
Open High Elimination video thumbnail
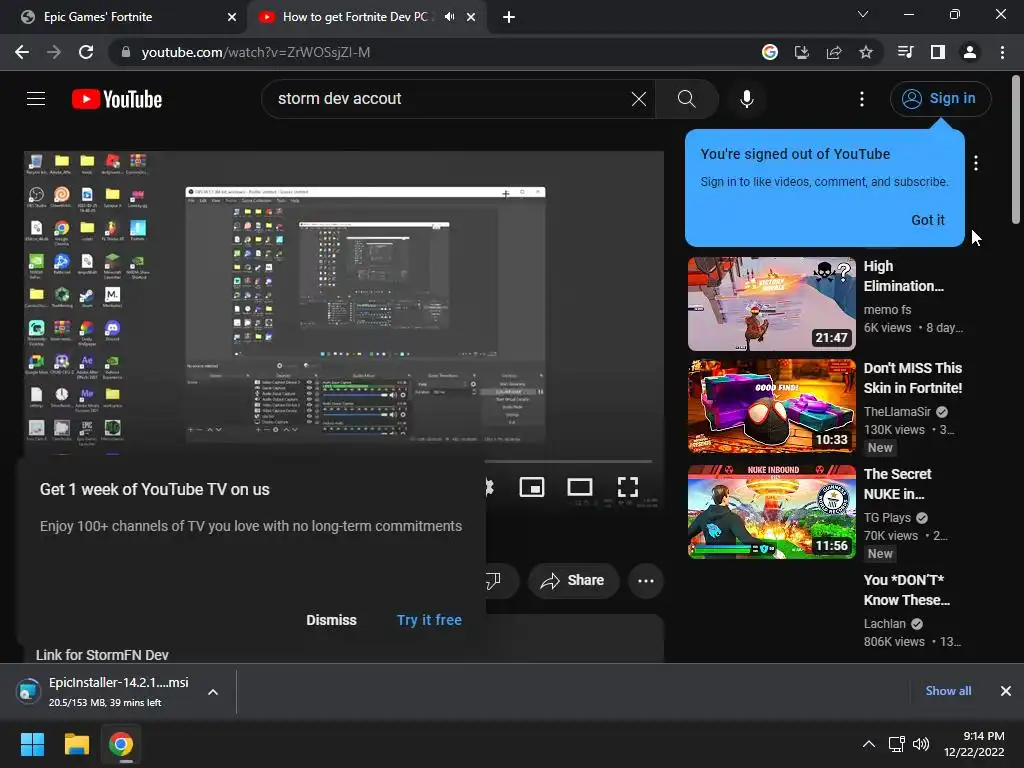(x=771, y=304)
